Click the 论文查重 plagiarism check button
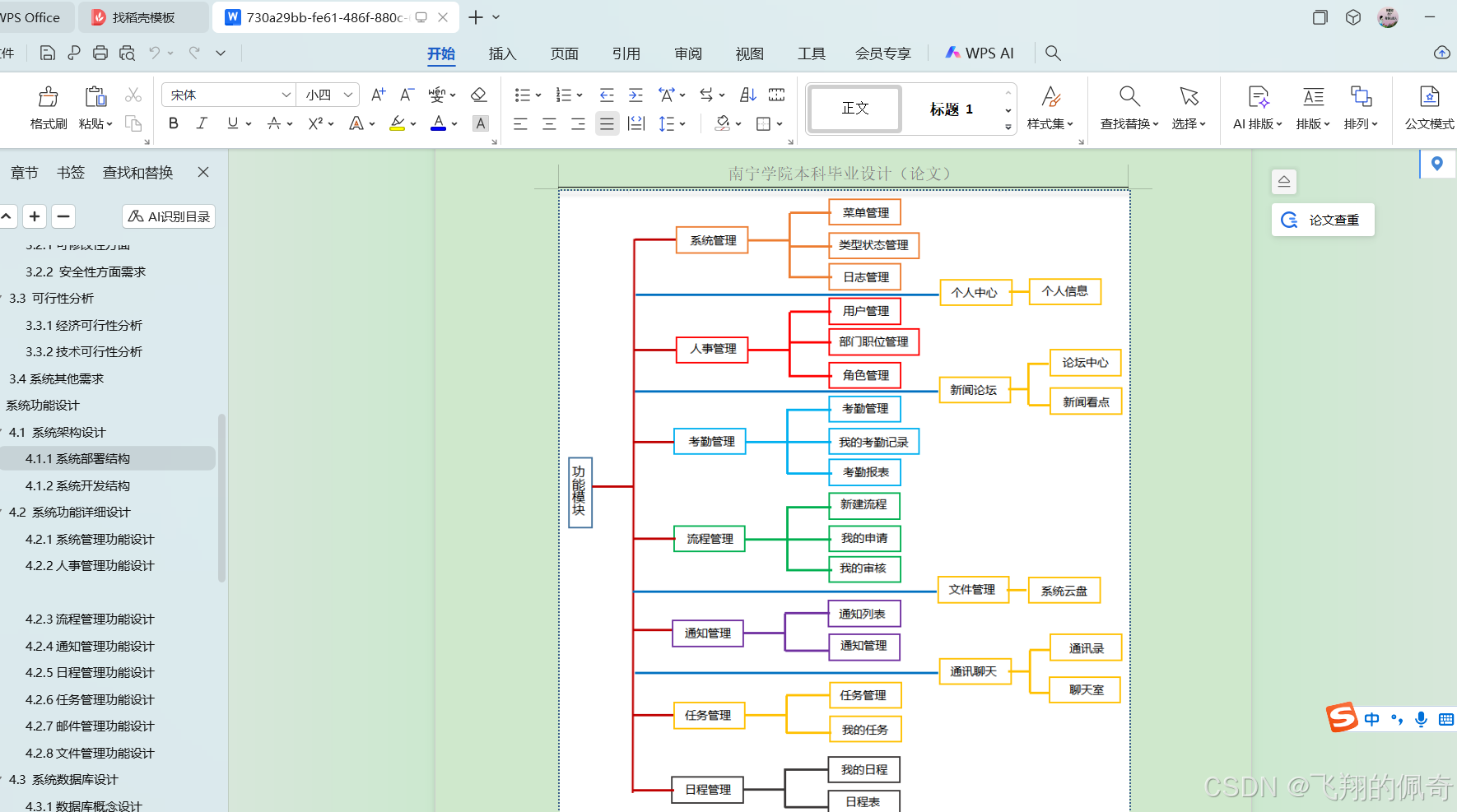Screen dimensions: 1457x812 point(1322,220)
